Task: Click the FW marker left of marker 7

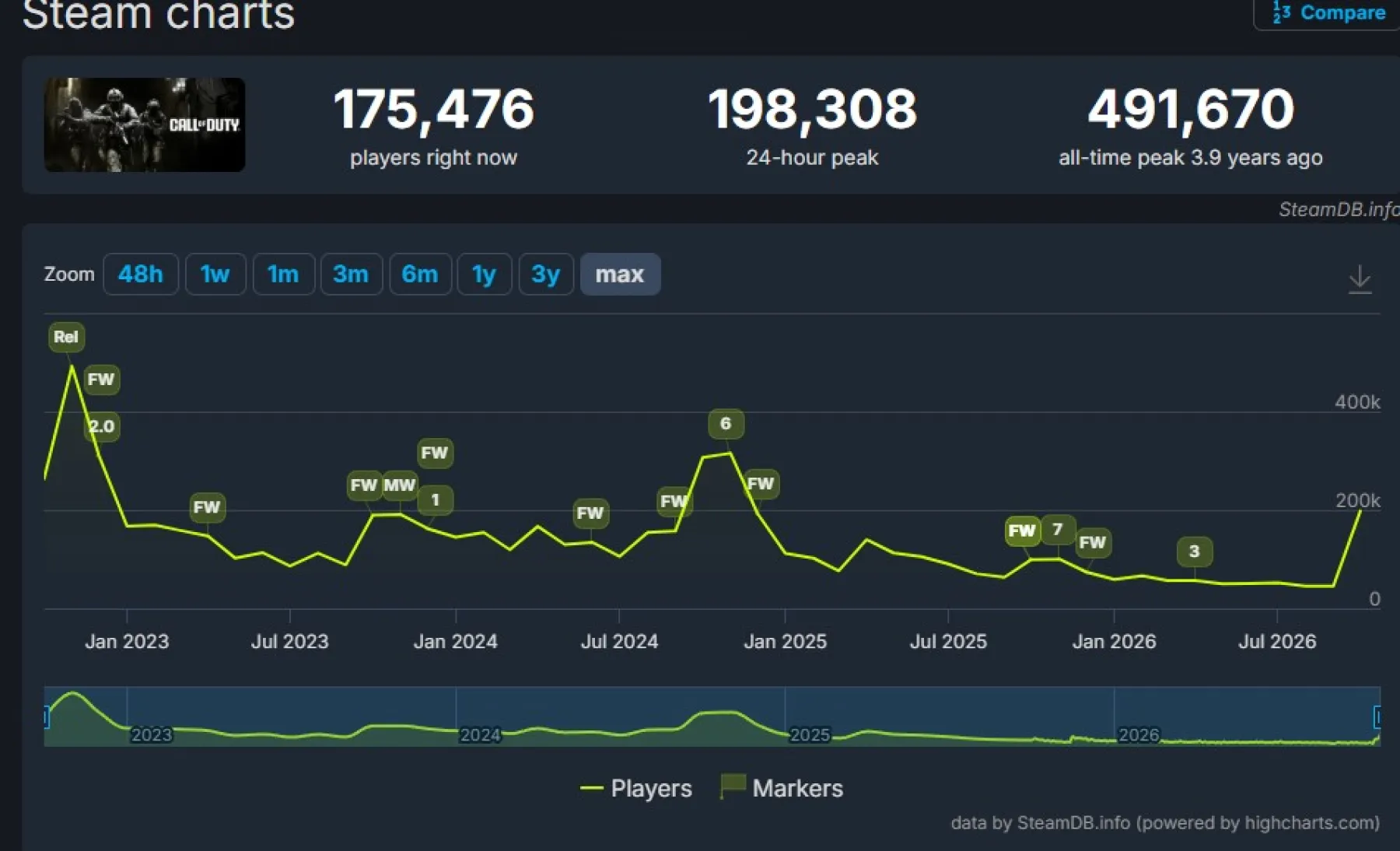Action: [1022, 531]
